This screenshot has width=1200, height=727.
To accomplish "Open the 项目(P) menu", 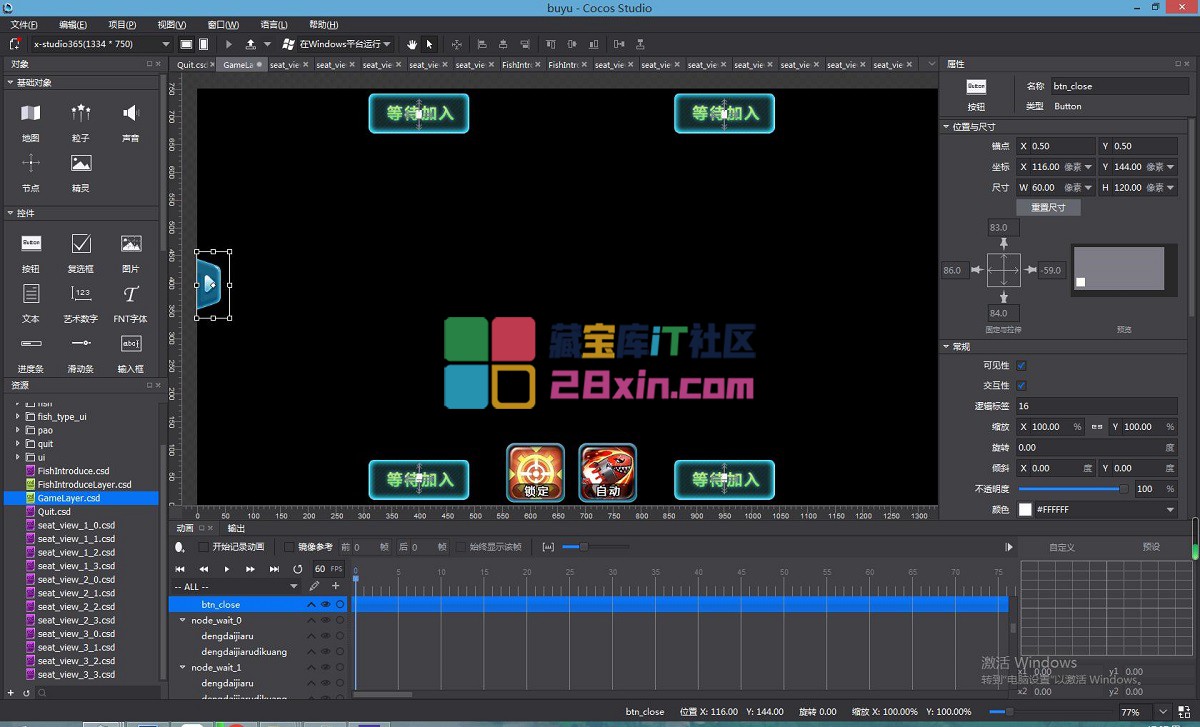I will point(122,25).
